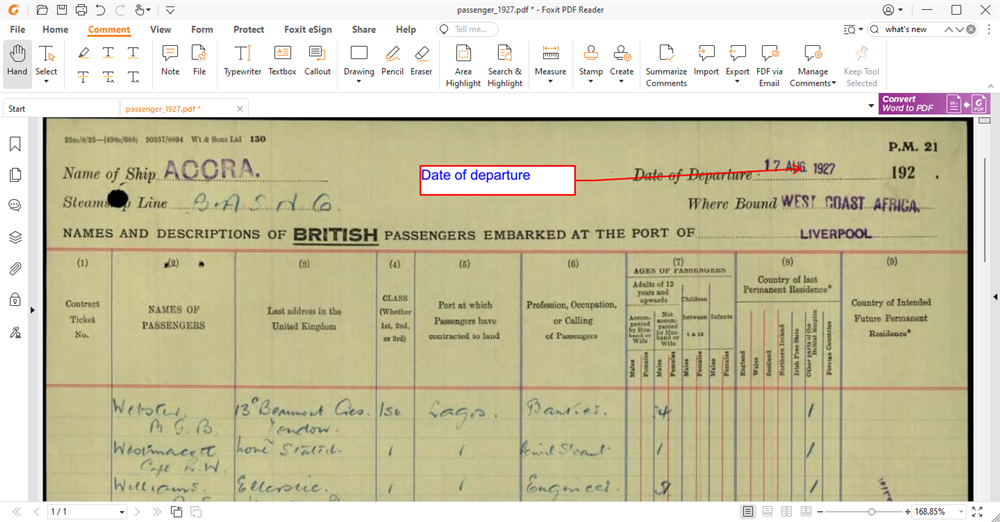Image resolution: width=1000 pixels, height=522 pixels.
Task: Expand the Drawing shapes dropdown
Action: (x=359, y=82)
